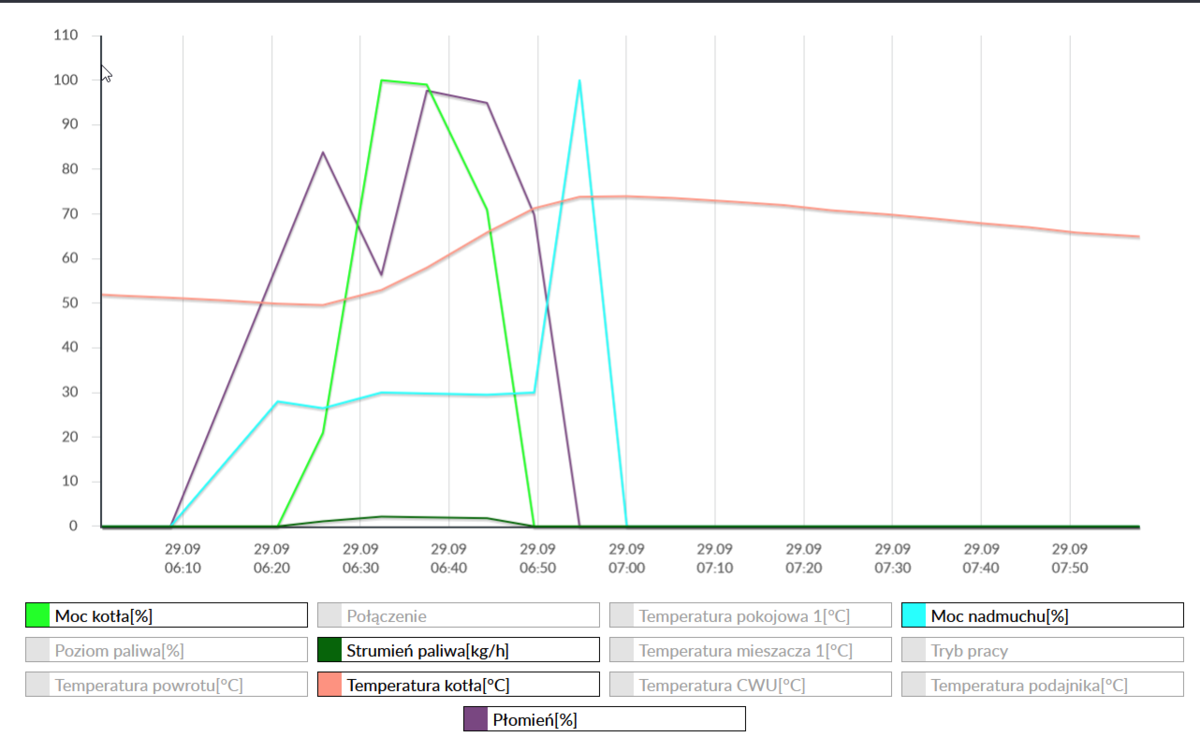Screen dimensions: 1200x737
Task: Click the cyan peak at 100 percent
Action: click(580, 81)
